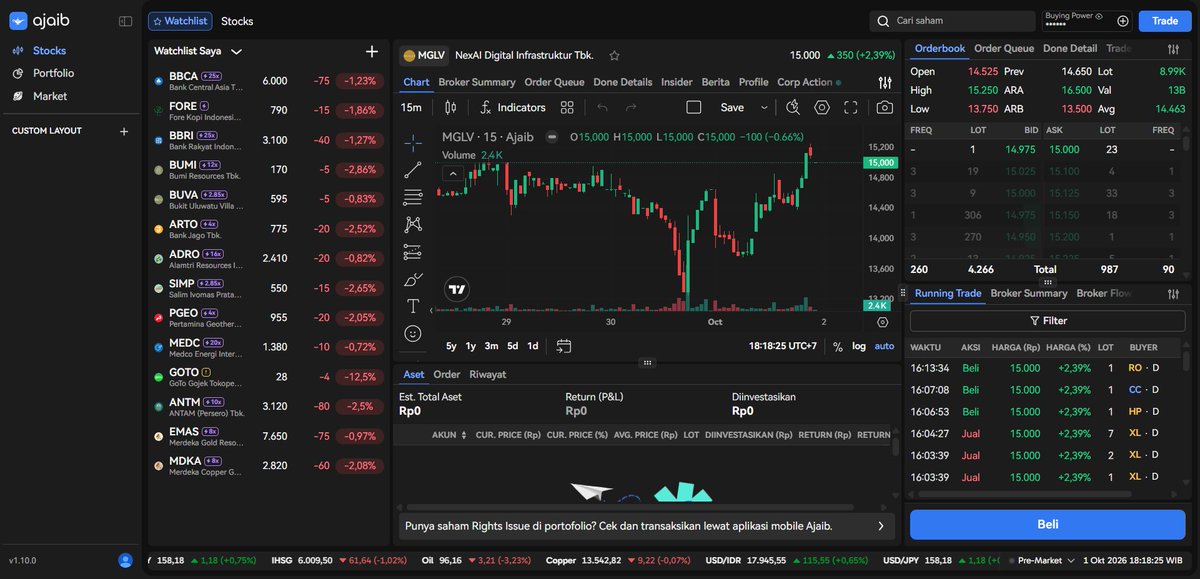This screenshot has width=1200, height=579.
Task: Set chart range to 5d
Action: (x=512, y=346)
